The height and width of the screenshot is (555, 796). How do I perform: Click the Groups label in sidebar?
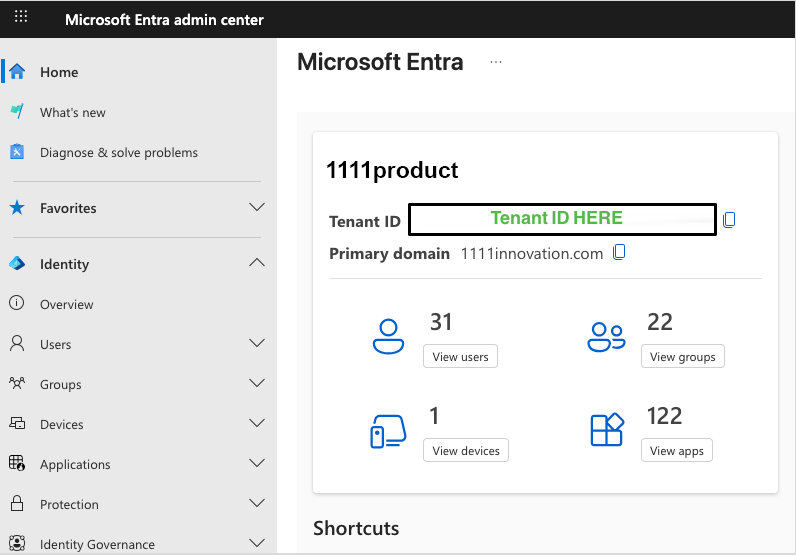click(60, 385)
